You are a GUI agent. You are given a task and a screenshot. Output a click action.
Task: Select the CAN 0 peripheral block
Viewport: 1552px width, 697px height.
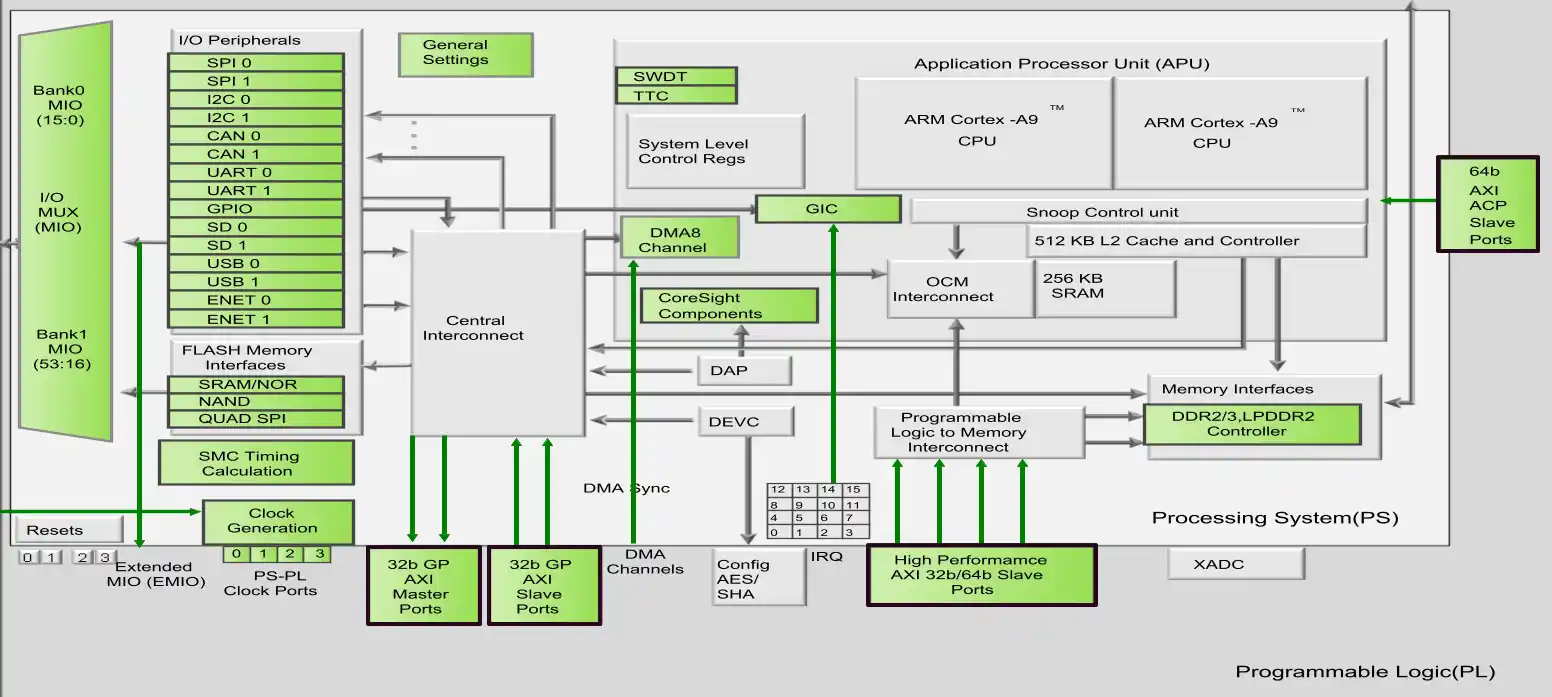[x=256, y=135]
